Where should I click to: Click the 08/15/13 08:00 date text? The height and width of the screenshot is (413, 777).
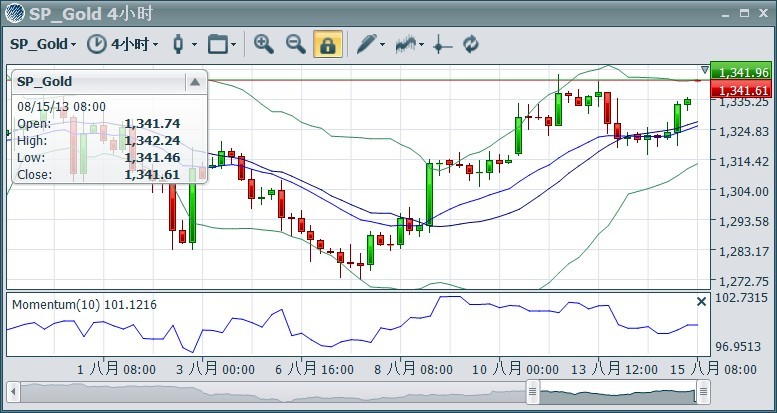point(61,107)
